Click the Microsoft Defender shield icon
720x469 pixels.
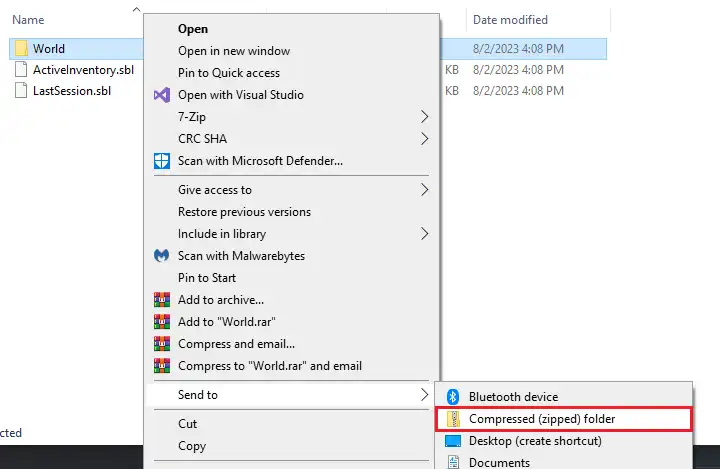coord(161,161)
